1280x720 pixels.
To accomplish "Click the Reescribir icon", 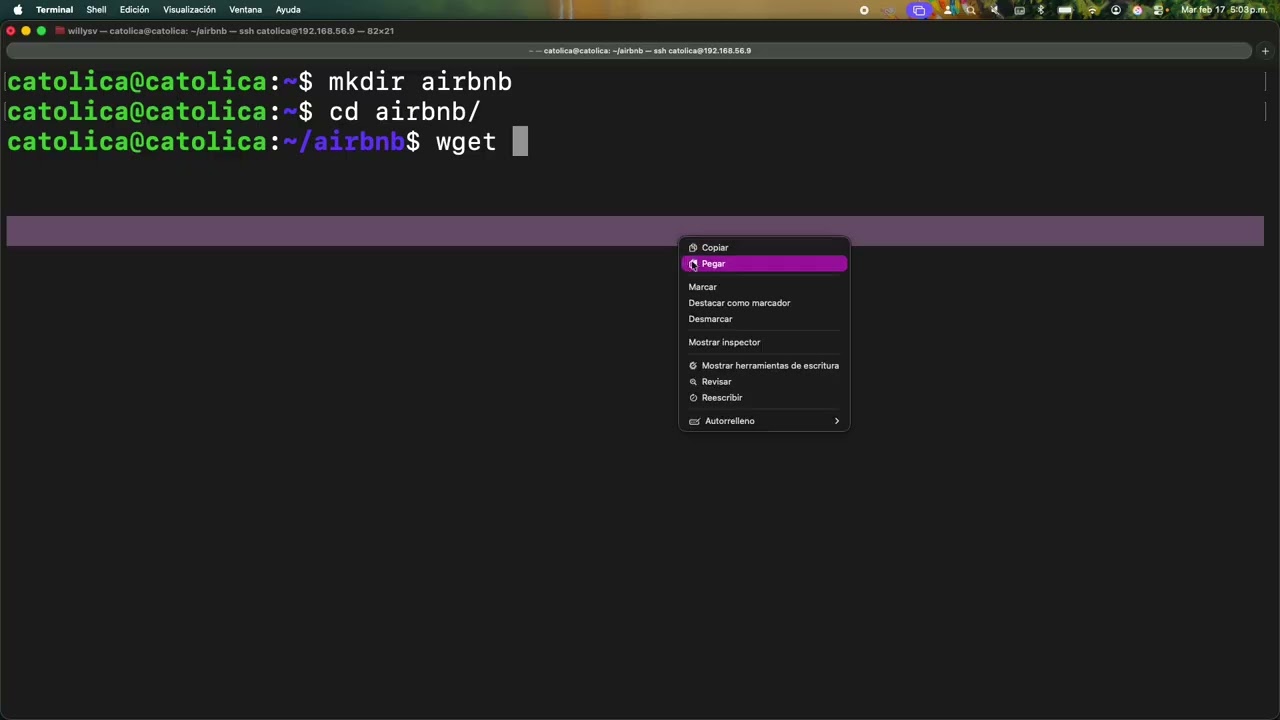I will (x=693, y=398).
